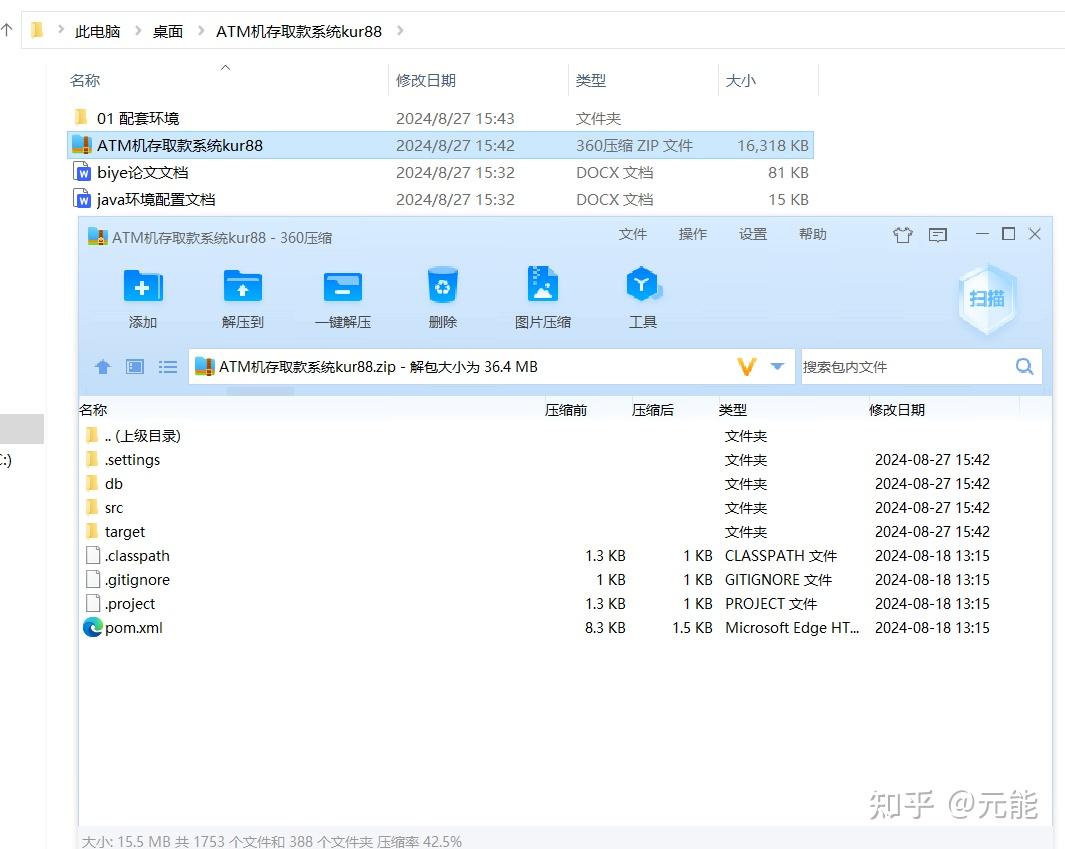The width and height of the screenshot is (1065, 849).
Task: Expand the chevron before 此电脑 breadcrumb
Action: (x=61, y=30)
